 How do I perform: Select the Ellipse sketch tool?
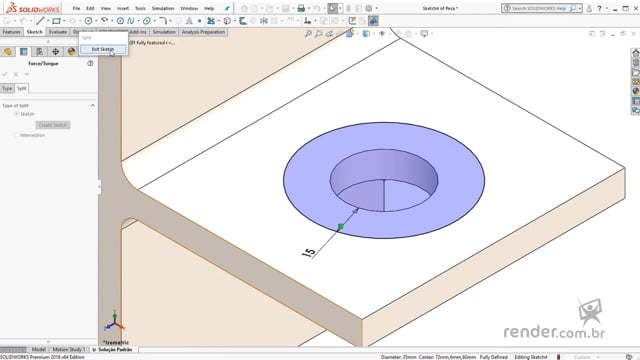[x=147, y=21]
